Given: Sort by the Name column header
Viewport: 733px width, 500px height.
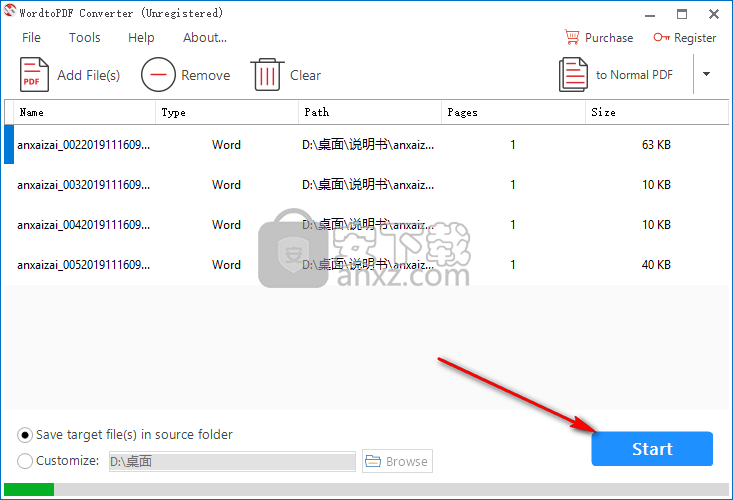Looking at the screenshot, I should [x=85, y=112].
